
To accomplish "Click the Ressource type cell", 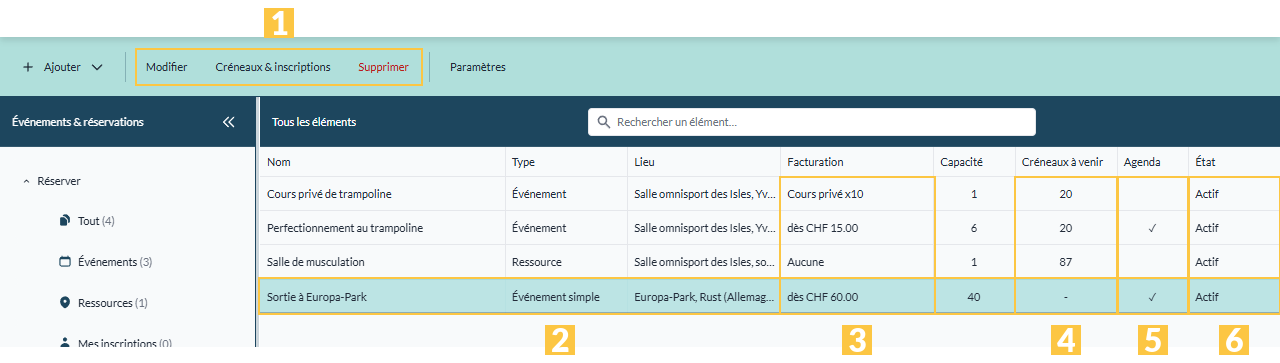I will click(566, 262).
